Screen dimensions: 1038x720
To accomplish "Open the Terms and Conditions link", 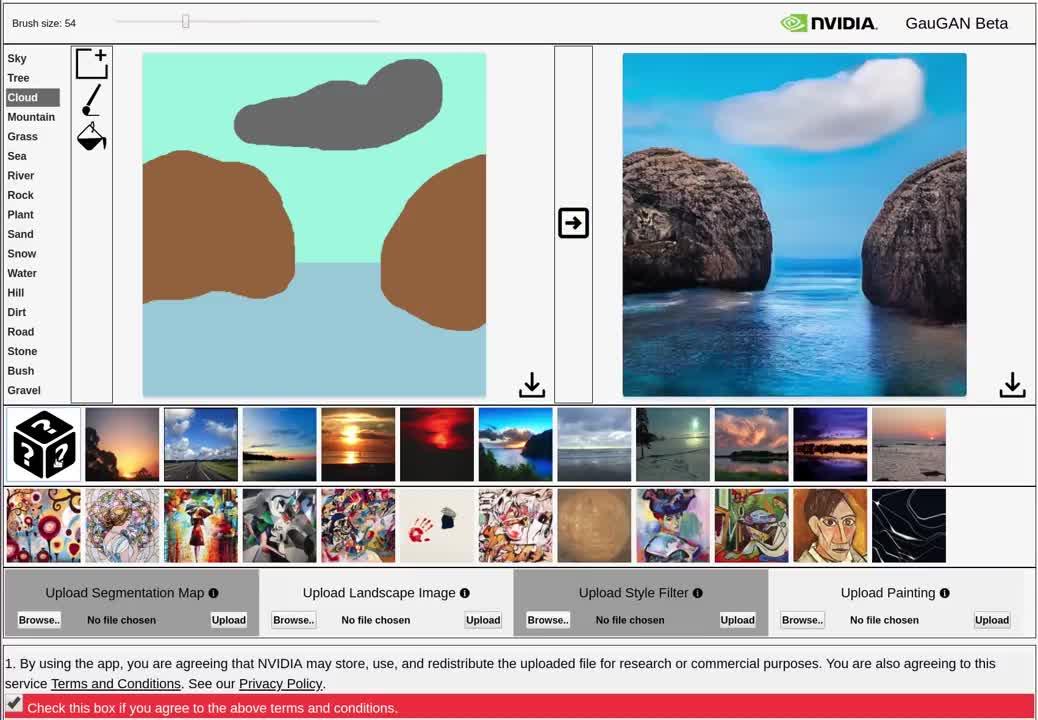I will pos(116,684).
